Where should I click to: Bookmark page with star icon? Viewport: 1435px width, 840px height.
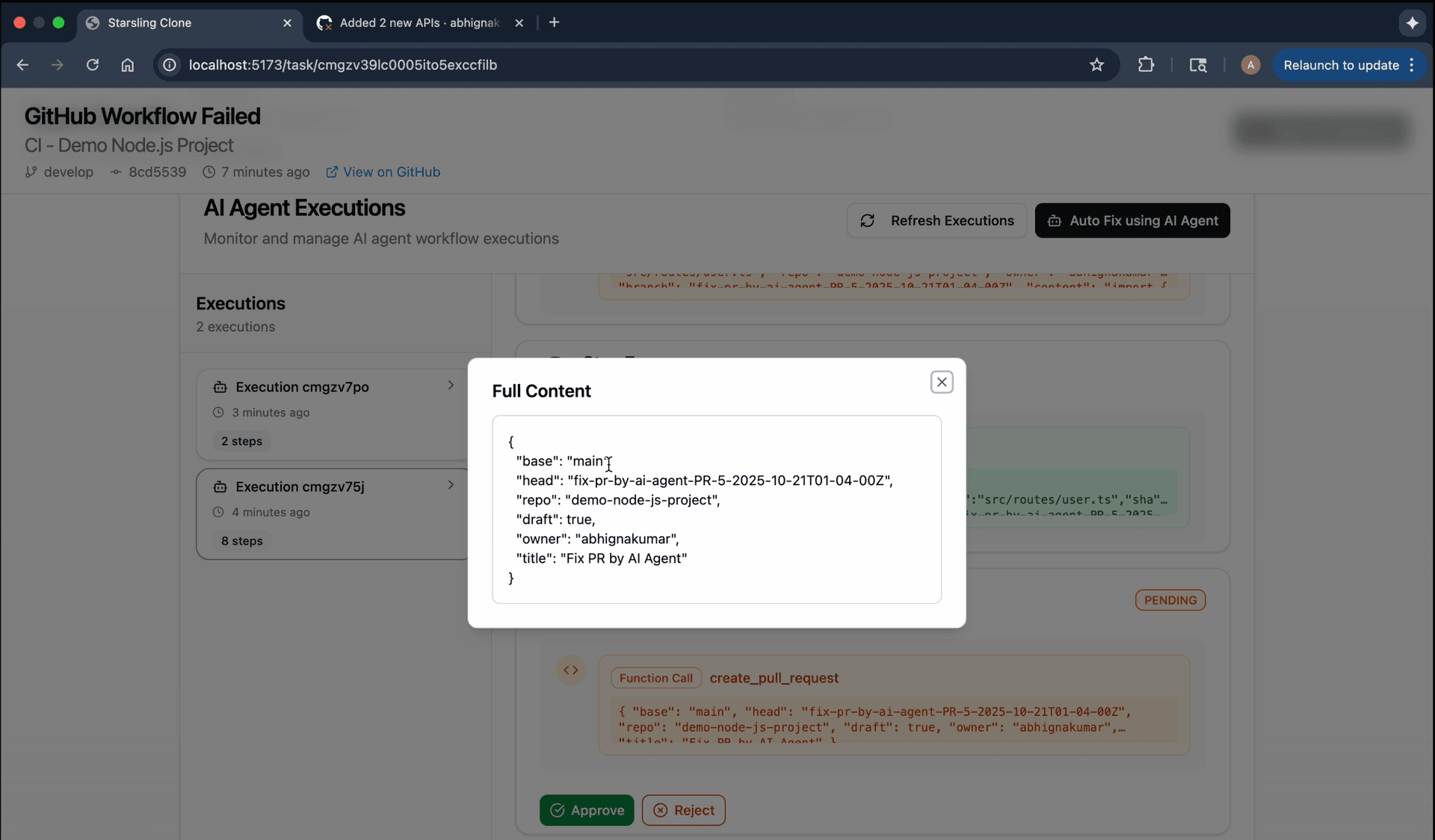pyautogui.click(x=1096, y=65)
